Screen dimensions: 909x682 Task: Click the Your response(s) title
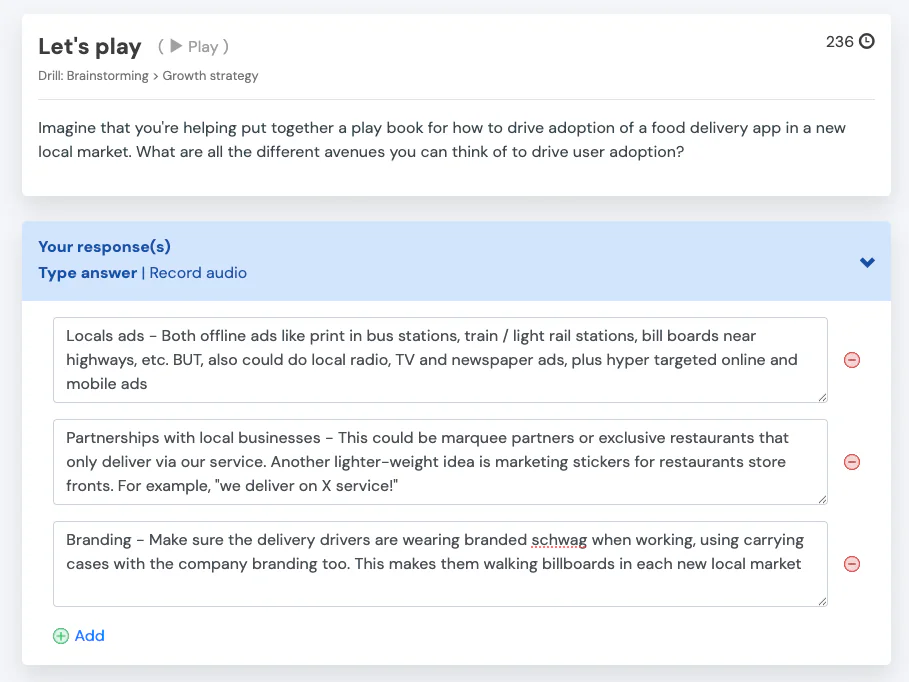tap(104, 246)
